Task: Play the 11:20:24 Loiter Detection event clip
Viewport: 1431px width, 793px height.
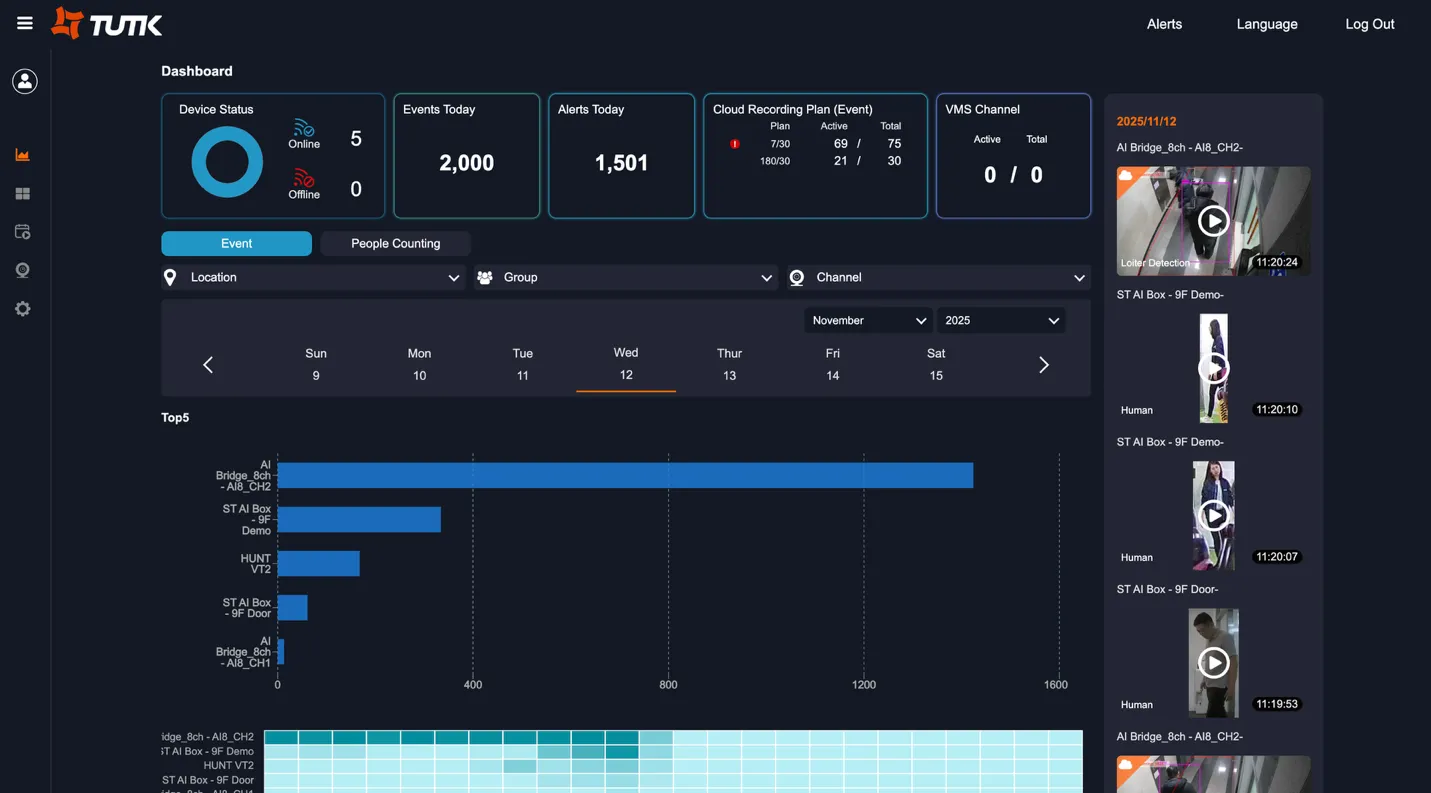Action: [x=1213, y=220]
